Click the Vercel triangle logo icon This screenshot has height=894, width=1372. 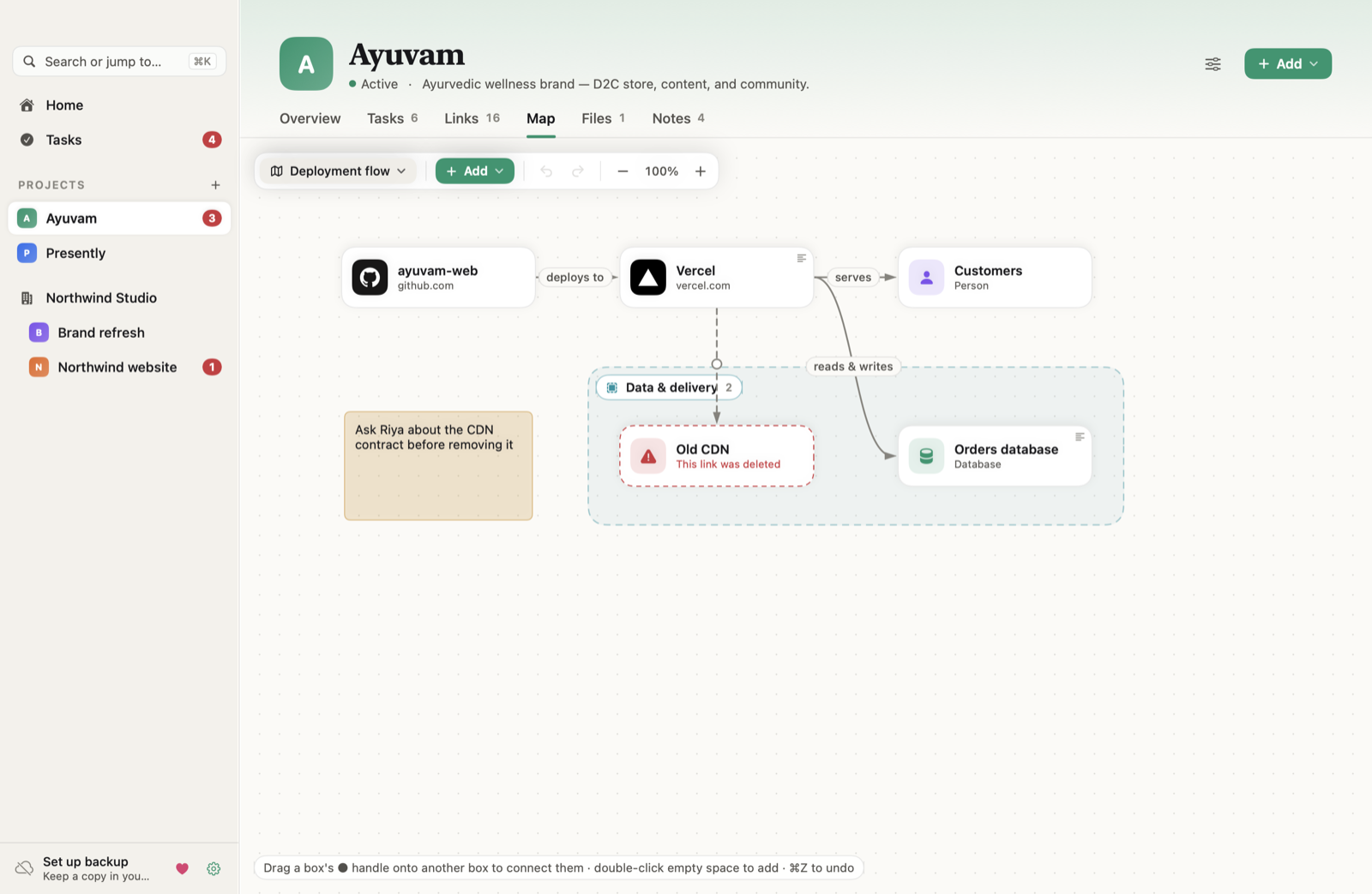coord(647,277)
